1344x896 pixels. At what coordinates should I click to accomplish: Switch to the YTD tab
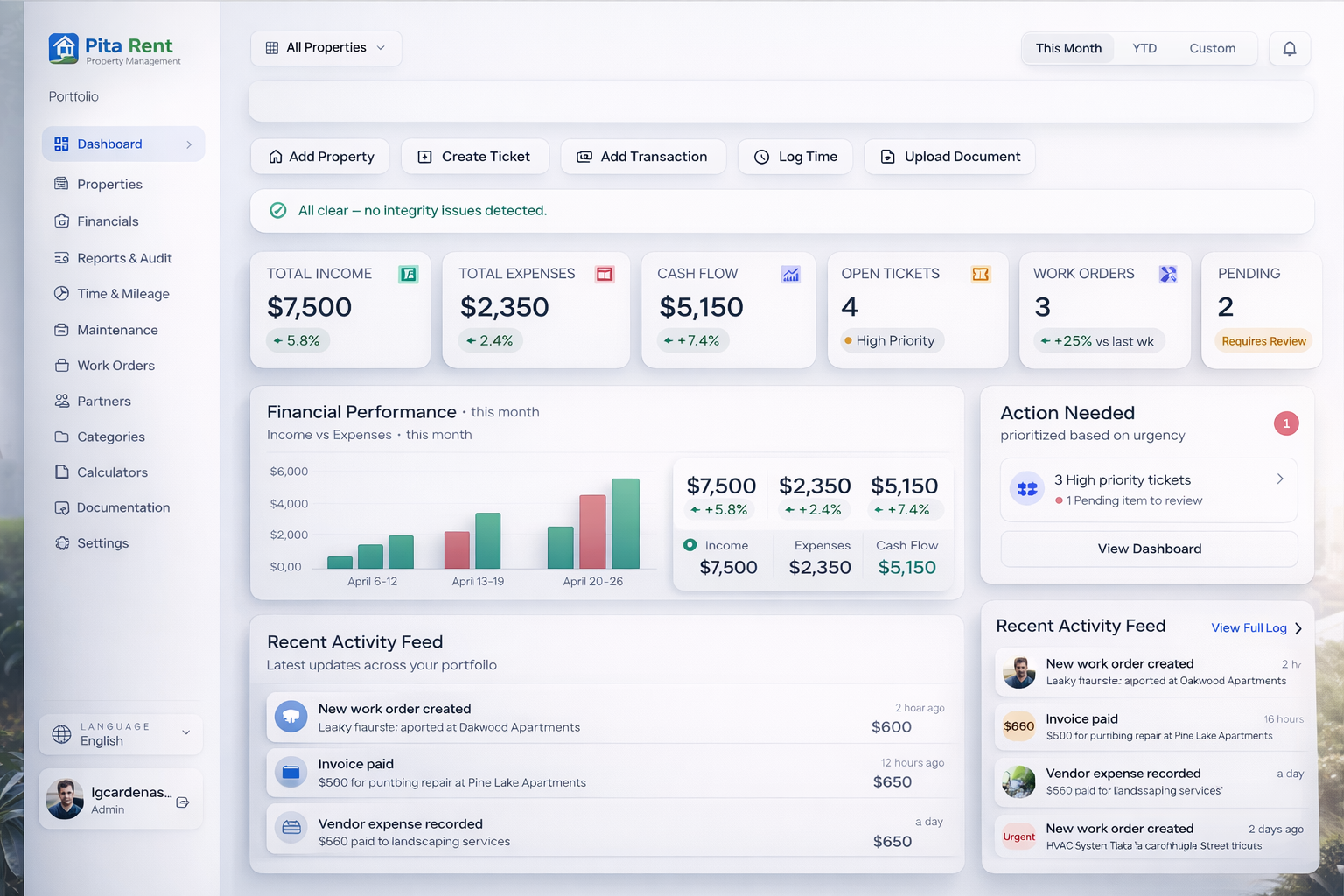[1144, 48]
